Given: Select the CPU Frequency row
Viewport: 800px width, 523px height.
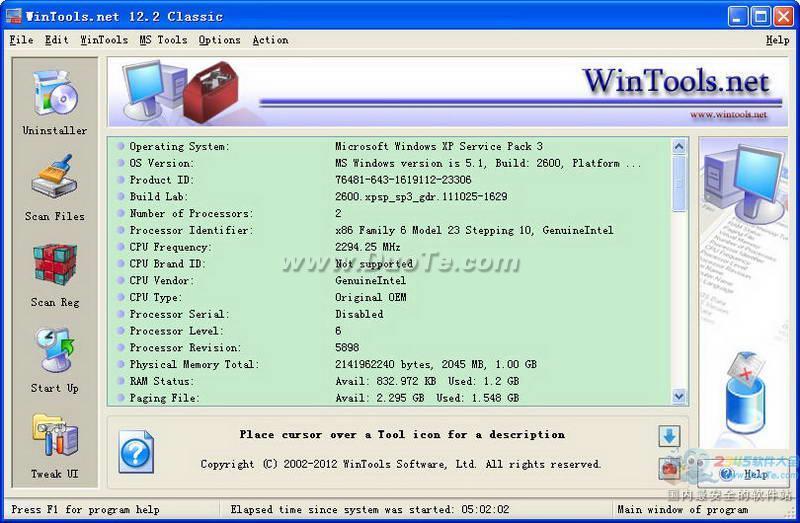Looking at the screenshot, I should [x=390, y=247].
